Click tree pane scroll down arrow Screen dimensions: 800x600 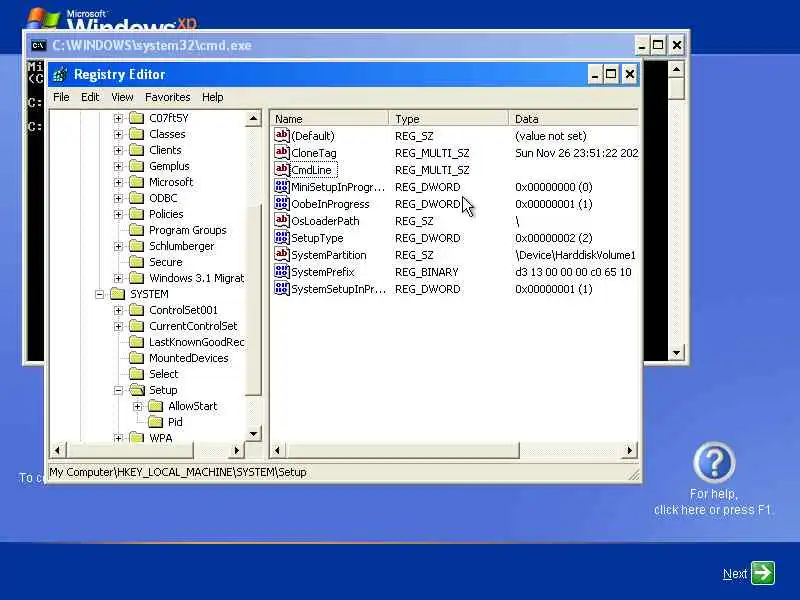pos(254,434)
